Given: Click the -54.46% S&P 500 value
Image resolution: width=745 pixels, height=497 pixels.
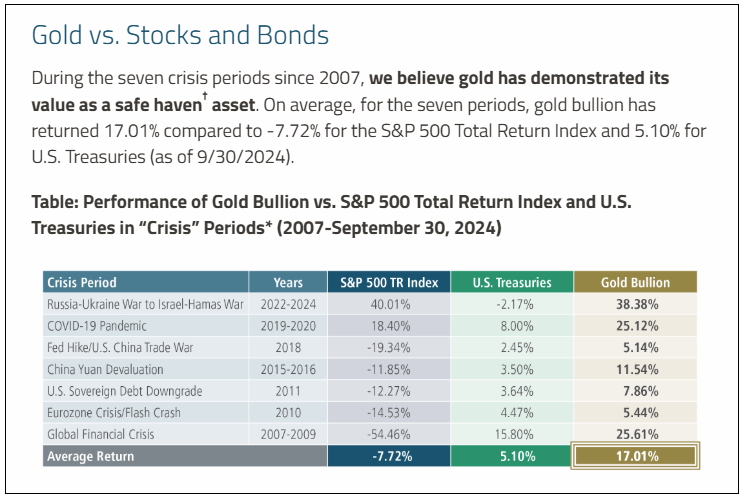Looking at the screenshot, I should click(x=389, y=433).
